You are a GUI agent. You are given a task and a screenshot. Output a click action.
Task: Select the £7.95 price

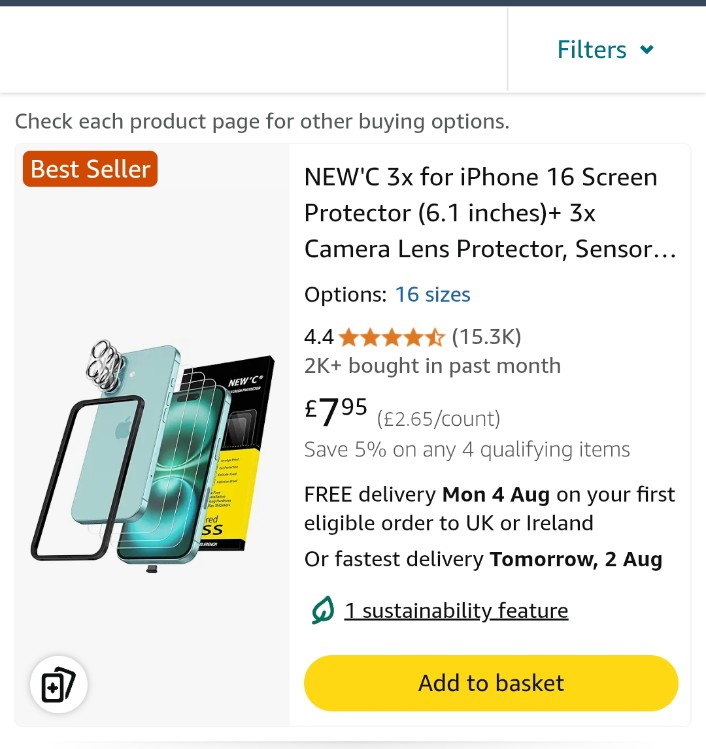tap(336, 411)
